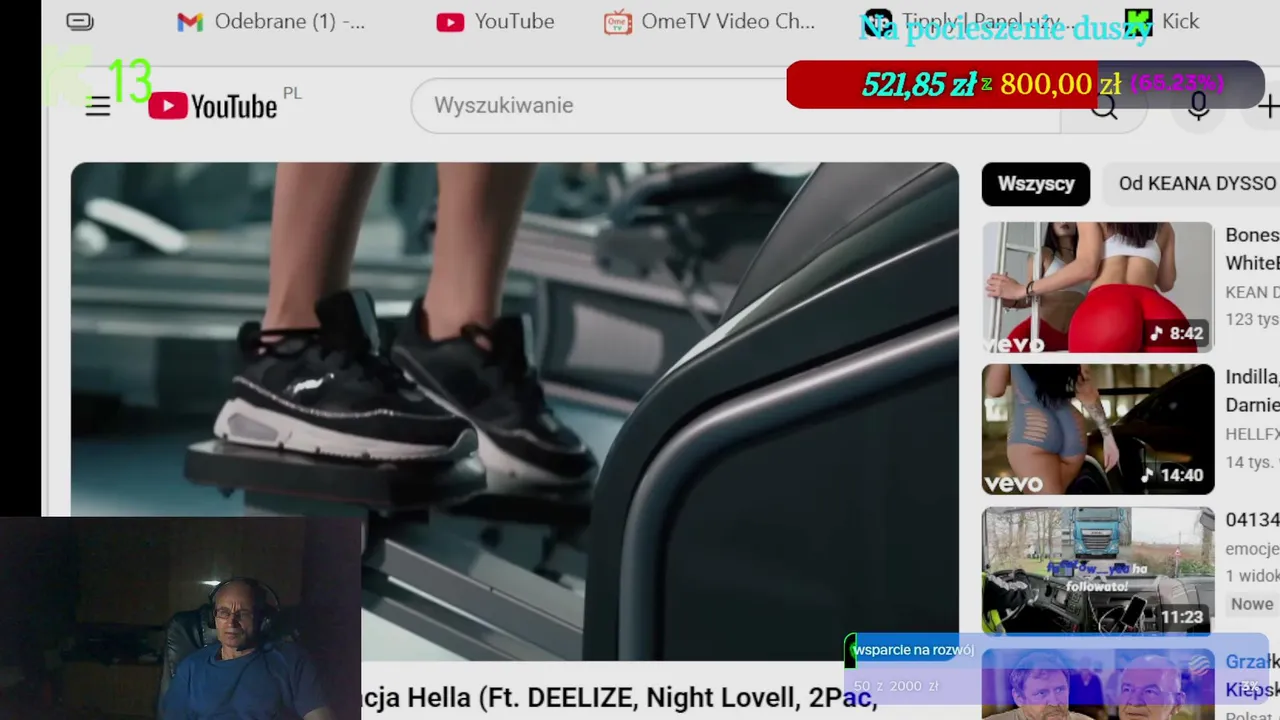Open the Kick bookmark
The width and height of the screenshot is (1280, 720).
point(1162,22)
